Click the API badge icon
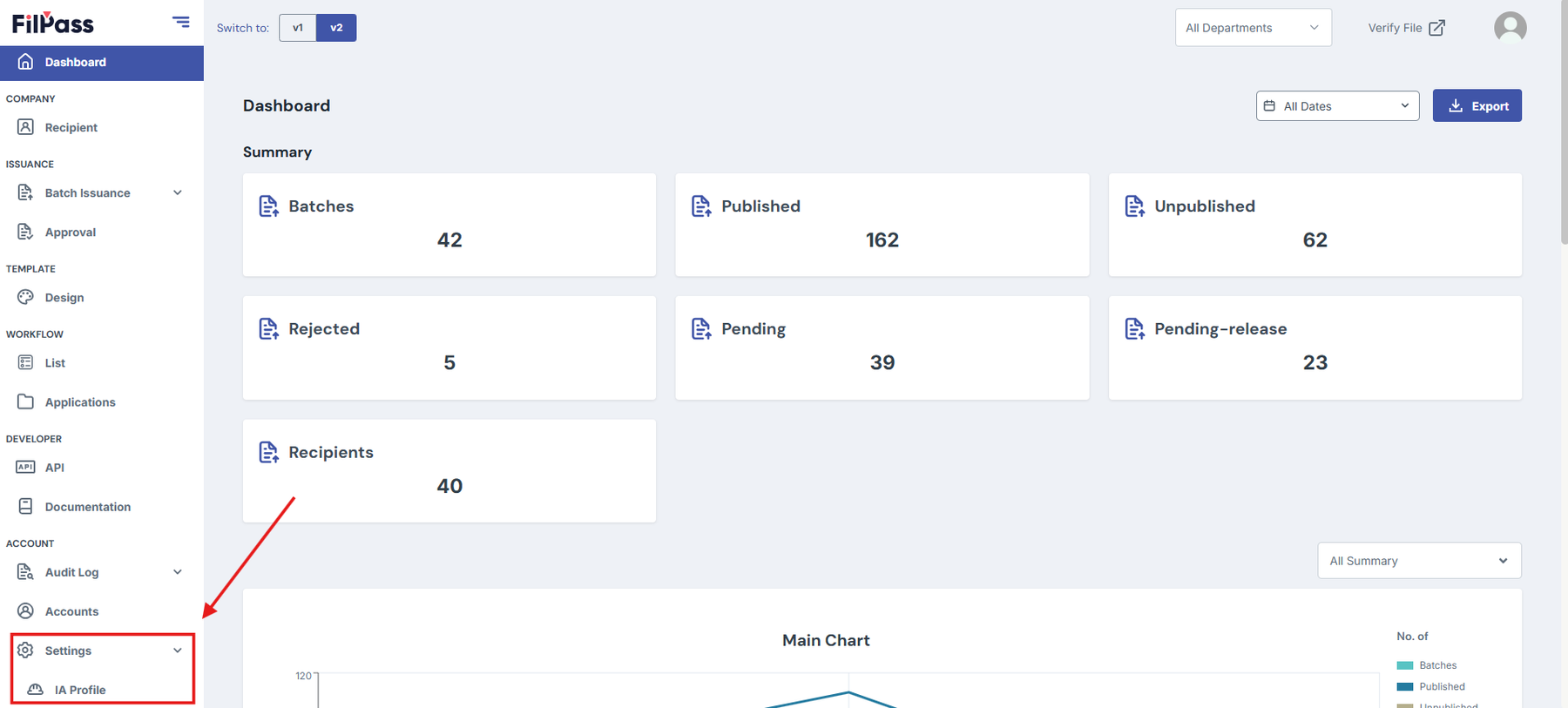This screenshot has width=1568, height=708. click(x=25, y=467)
